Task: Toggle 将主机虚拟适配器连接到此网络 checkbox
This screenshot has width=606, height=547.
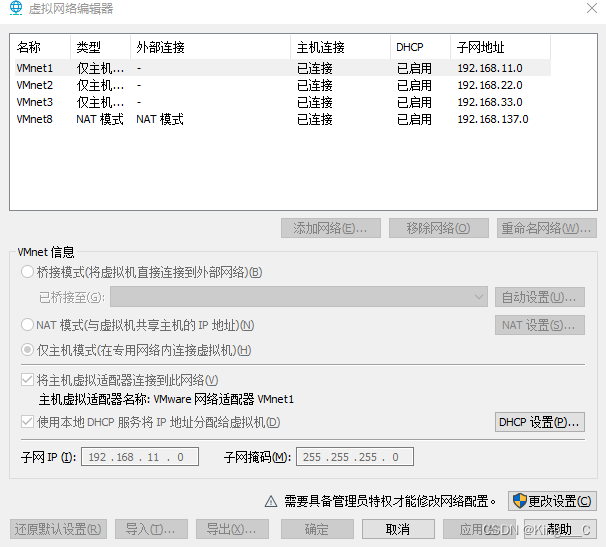Action: tap(27, 380)
